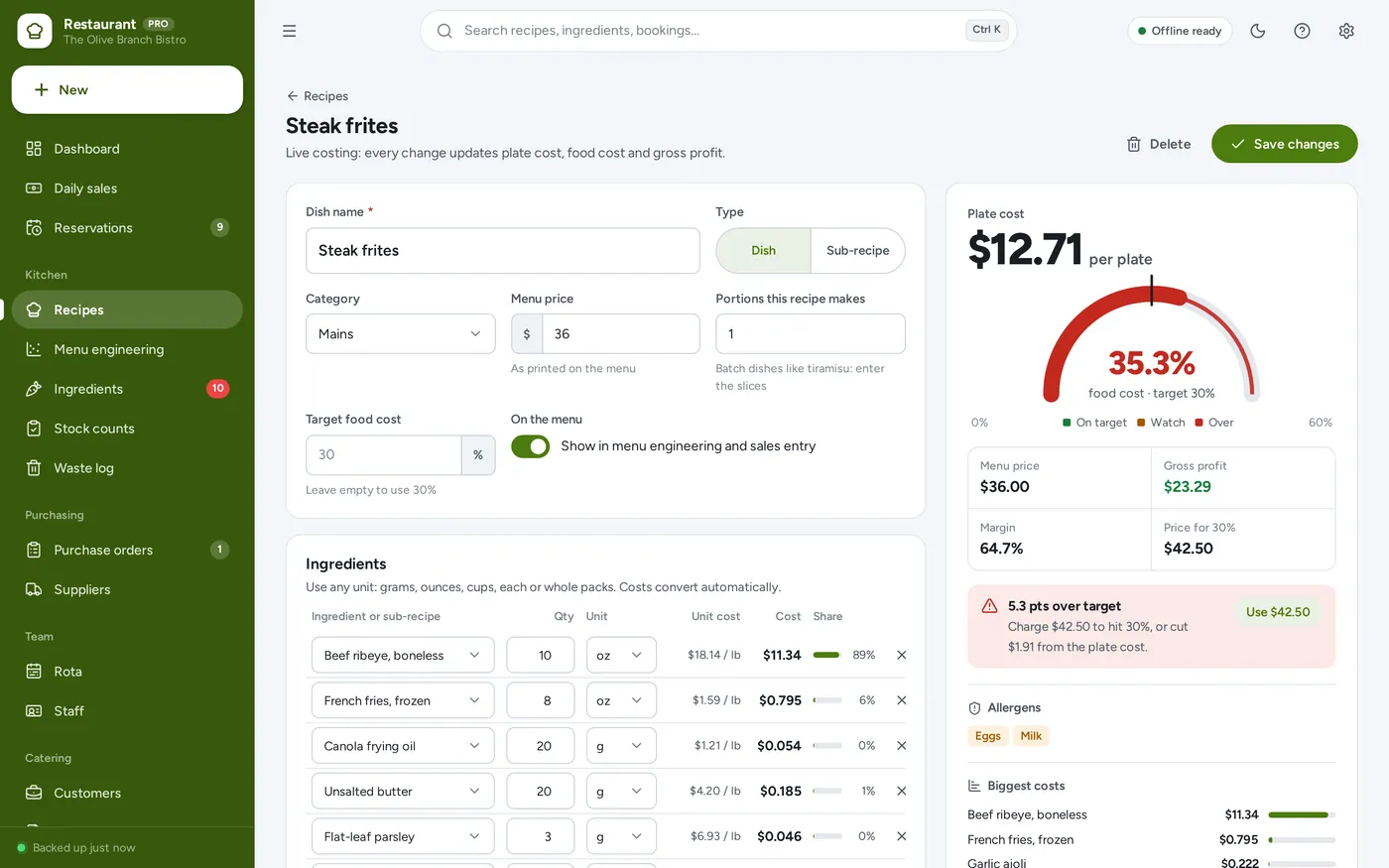
Task: Click the Beef ribeye share bar
Action: coord(827,655)
